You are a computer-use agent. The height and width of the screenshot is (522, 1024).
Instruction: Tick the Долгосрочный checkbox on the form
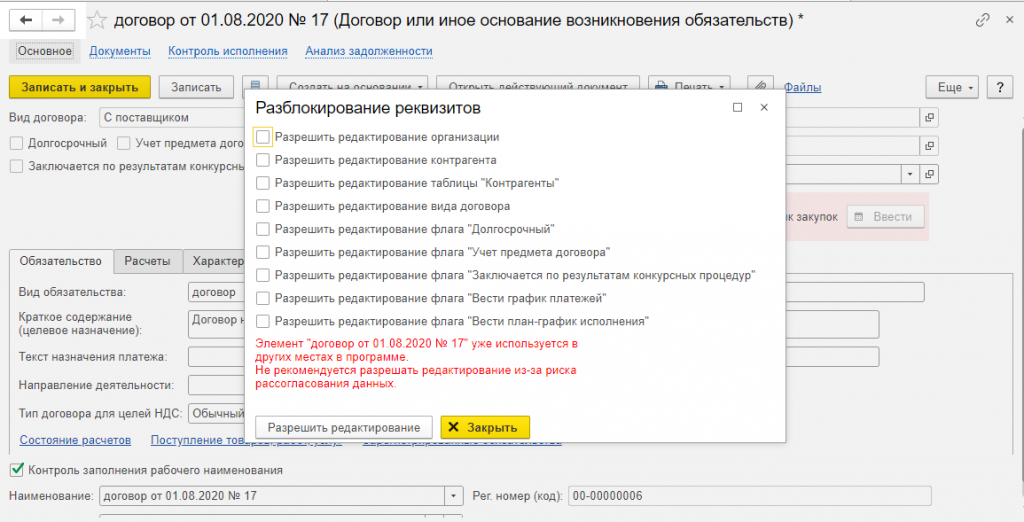tap(16, 143)
